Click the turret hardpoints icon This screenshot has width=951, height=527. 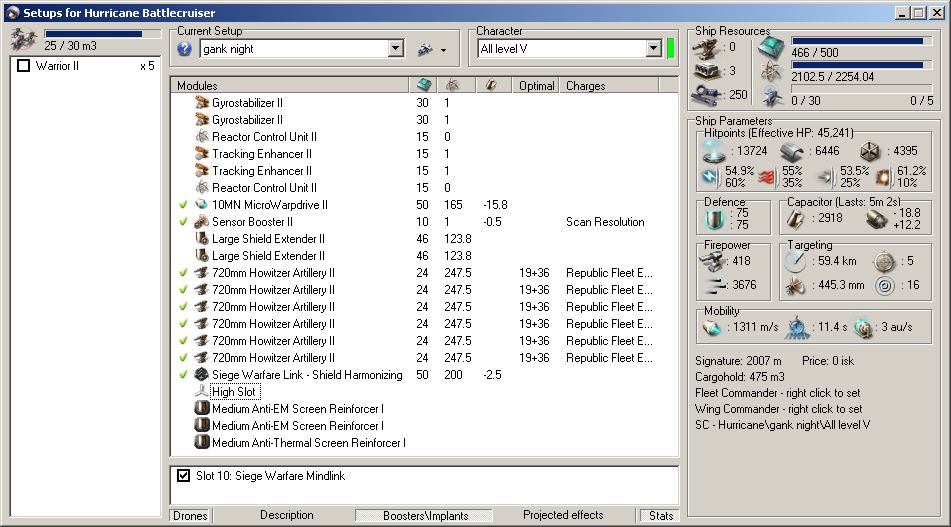point(707,49)
